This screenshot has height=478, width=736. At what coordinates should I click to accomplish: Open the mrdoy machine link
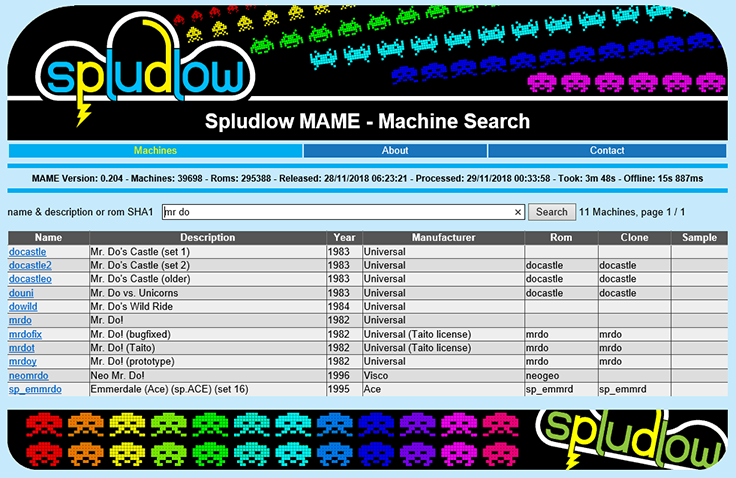coord(23,362)
